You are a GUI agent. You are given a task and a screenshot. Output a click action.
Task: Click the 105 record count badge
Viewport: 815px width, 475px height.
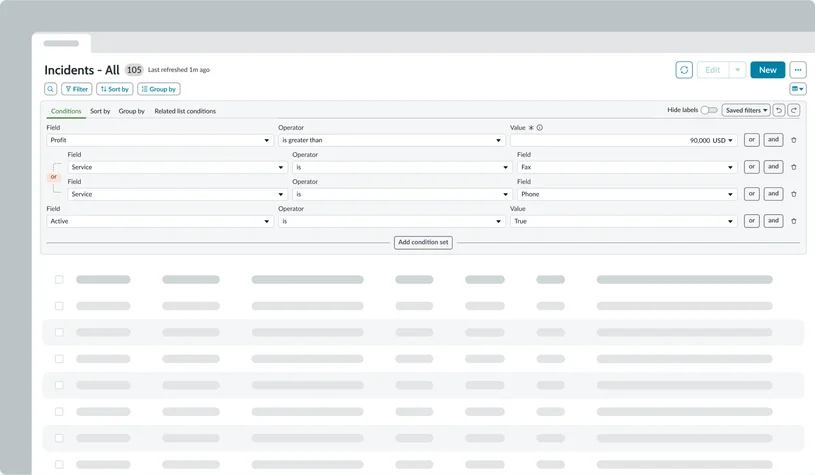pos(134,70)
